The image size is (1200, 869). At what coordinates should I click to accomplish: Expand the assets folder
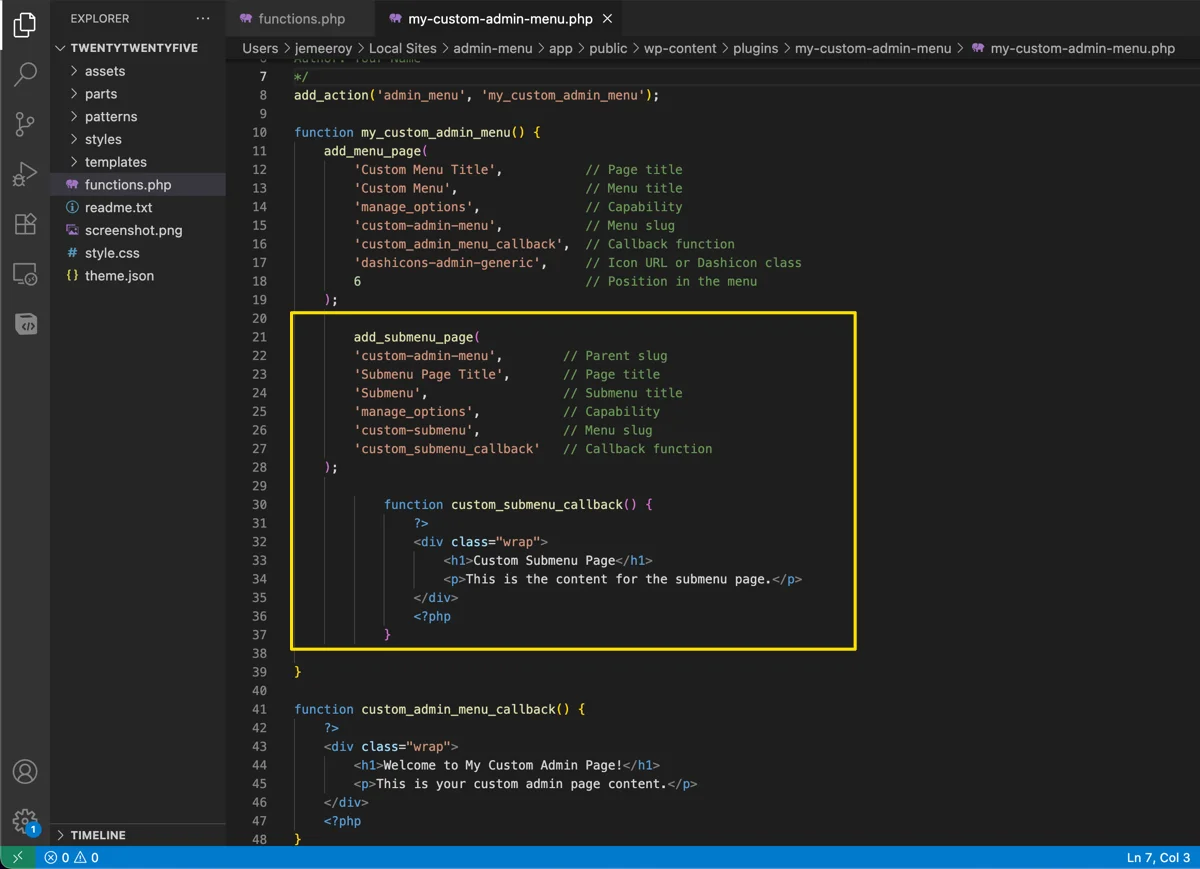pos(104,71)
